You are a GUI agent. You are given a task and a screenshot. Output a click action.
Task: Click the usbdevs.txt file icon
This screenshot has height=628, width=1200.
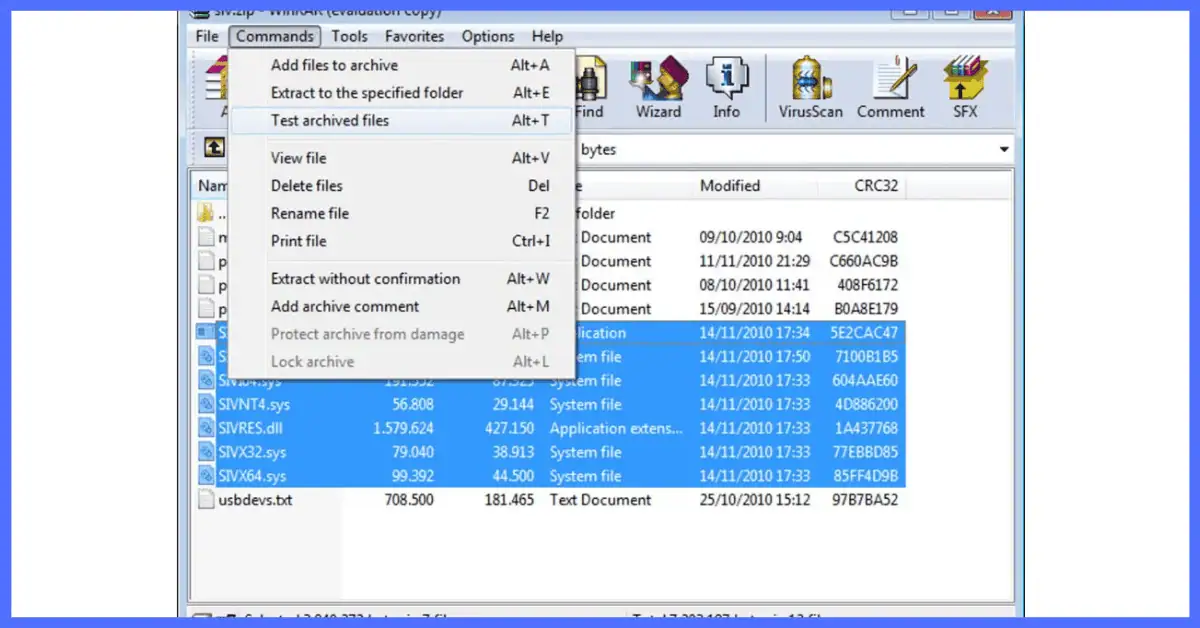206,500
